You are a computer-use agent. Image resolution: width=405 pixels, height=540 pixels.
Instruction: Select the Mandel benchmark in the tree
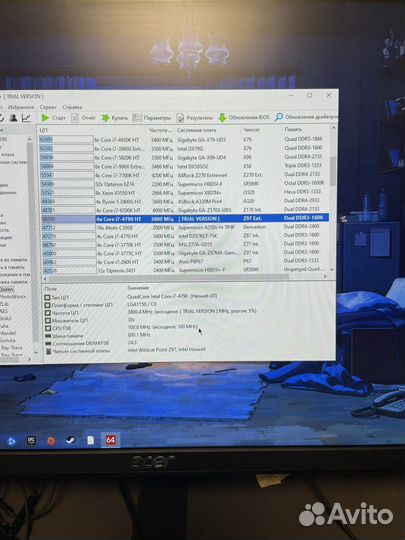(x=8, y=333)
